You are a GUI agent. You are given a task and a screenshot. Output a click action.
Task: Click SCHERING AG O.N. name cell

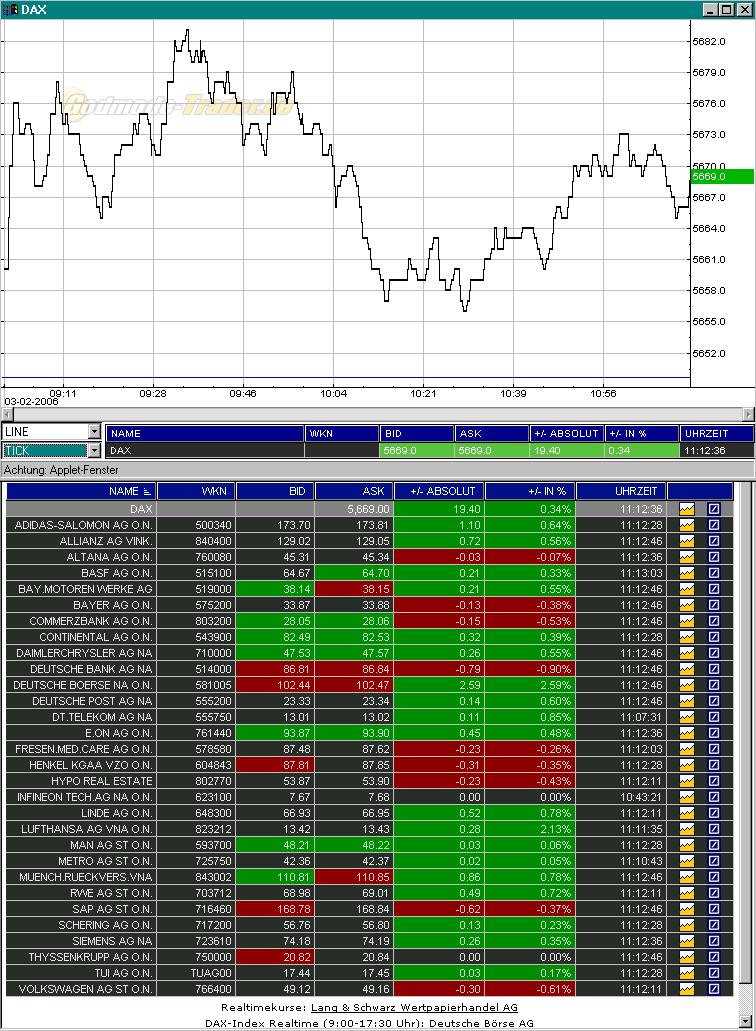coord(82,925)
